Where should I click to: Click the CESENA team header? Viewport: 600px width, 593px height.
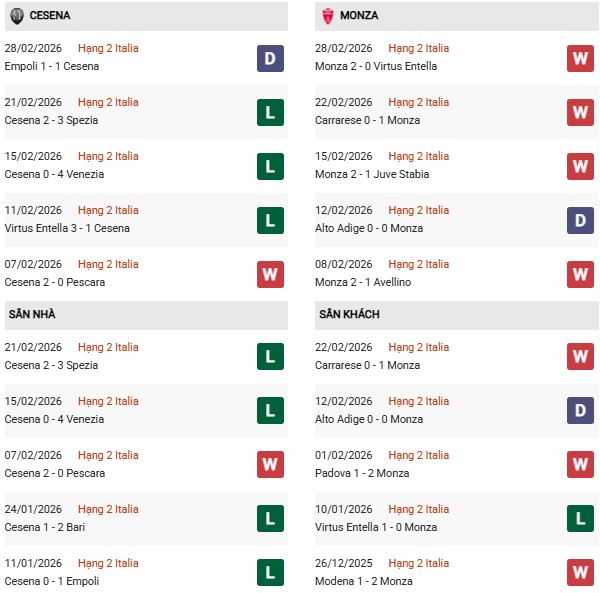(50, 16)
